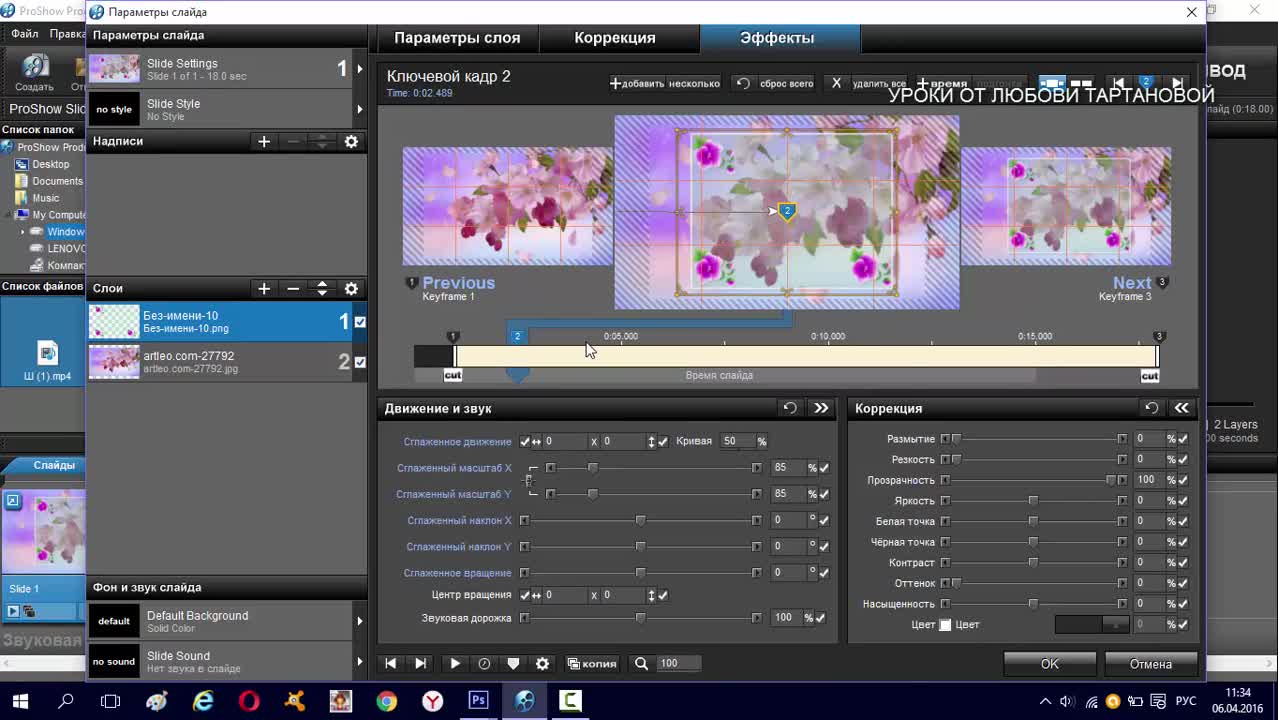
Task: Copy Коррекция settings backward with the double left arrow
Action: click(x=1181, y=408)
